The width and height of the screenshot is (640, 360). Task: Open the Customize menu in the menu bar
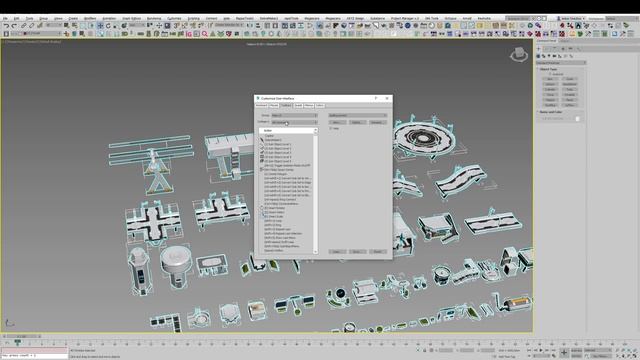174,18
